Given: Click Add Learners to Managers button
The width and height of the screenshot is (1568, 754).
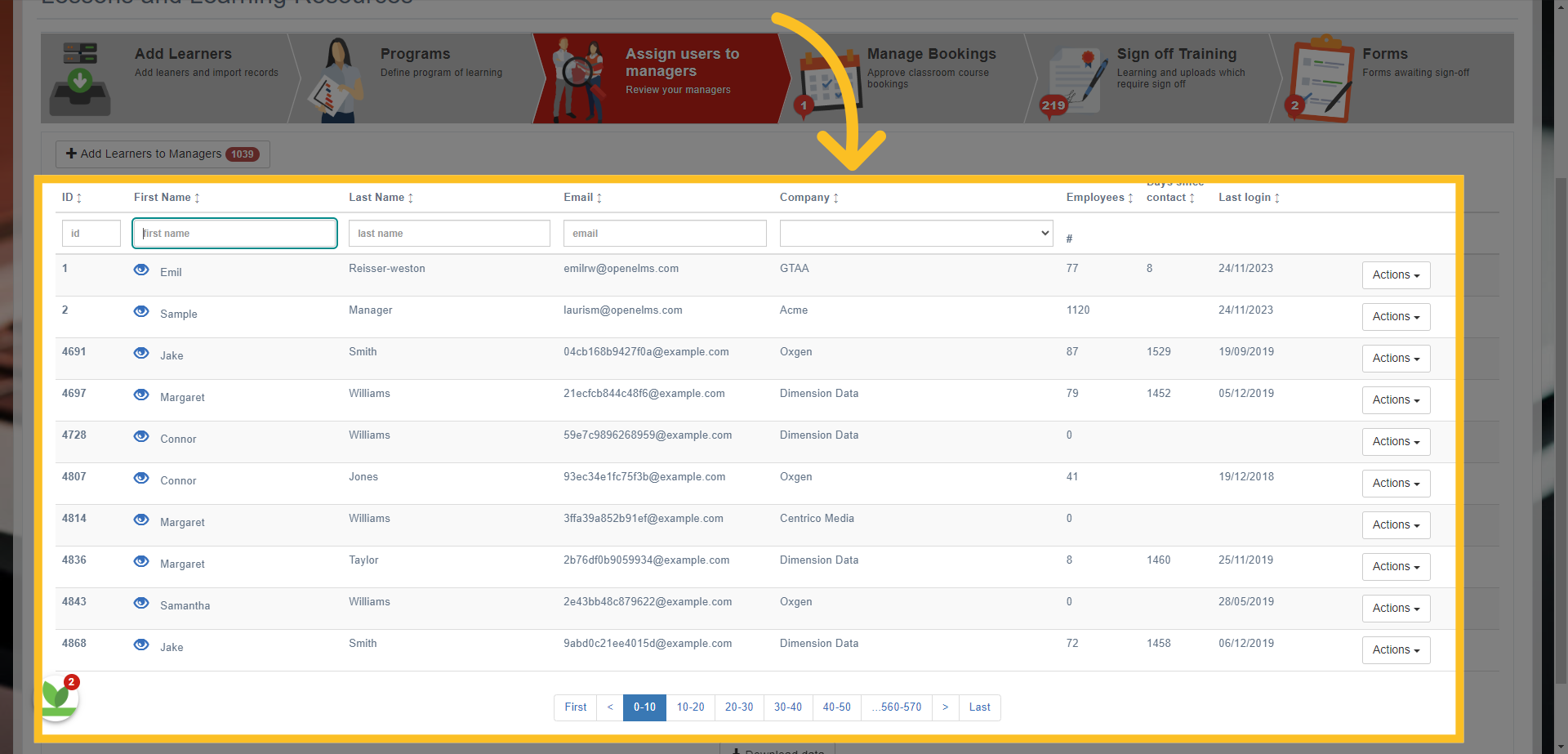Looking at the screenshot, I should click(x=163, y=154).
